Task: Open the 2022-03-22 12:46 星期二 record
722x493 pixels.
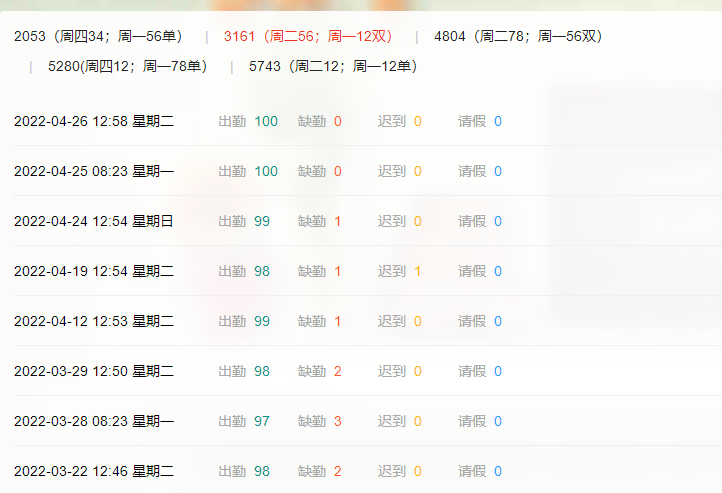Action: [x=94, y=471]
